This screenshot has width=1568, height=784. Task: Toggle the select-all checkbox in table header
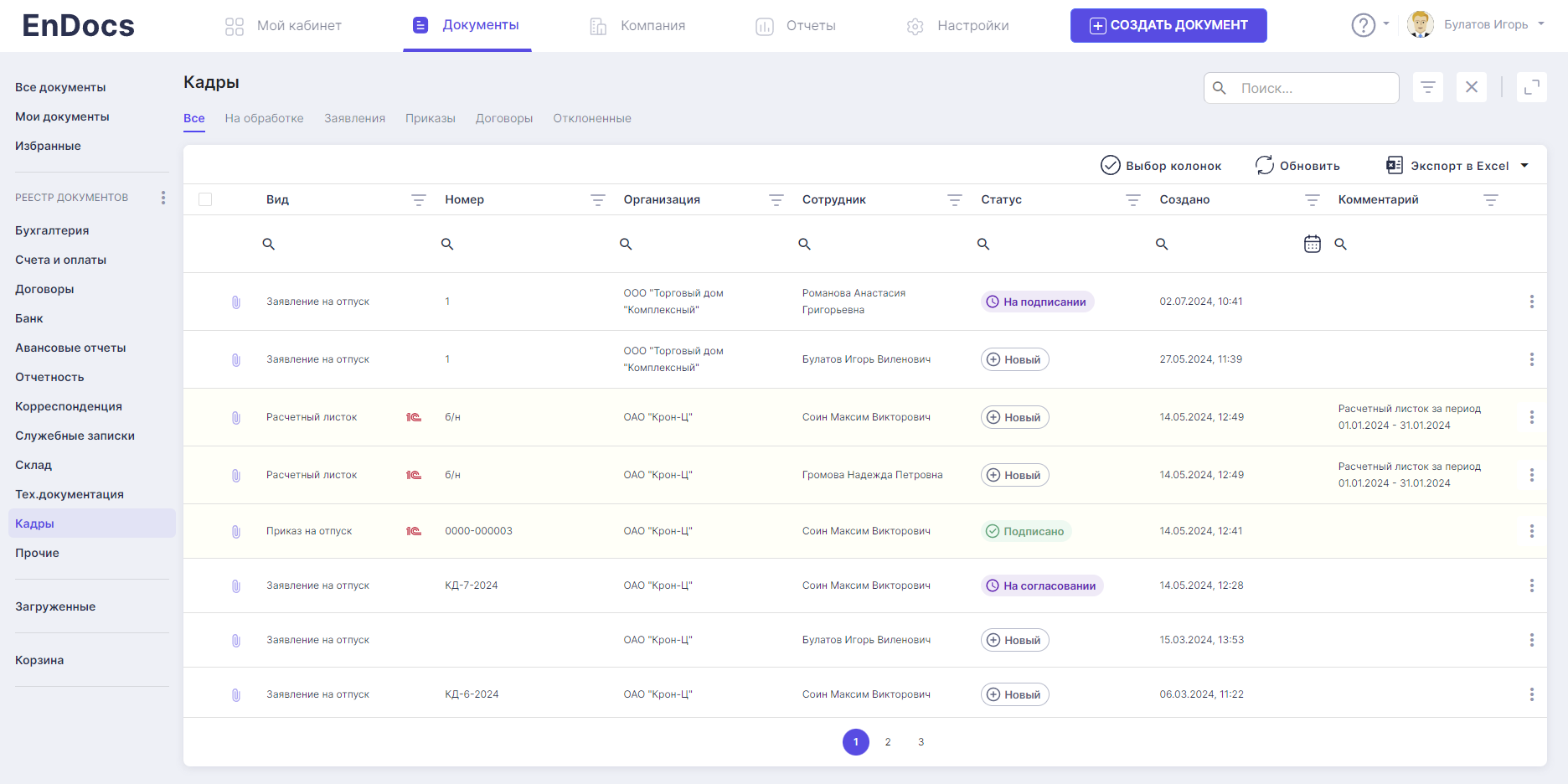[x=205, y=199]
